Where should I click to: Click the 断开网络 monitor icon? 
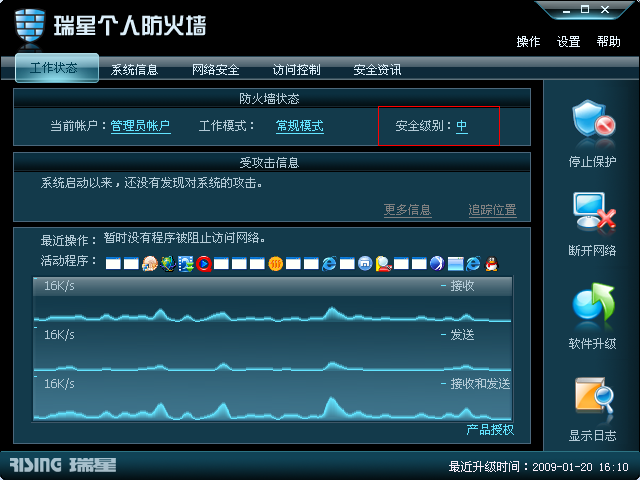(594, 212)
